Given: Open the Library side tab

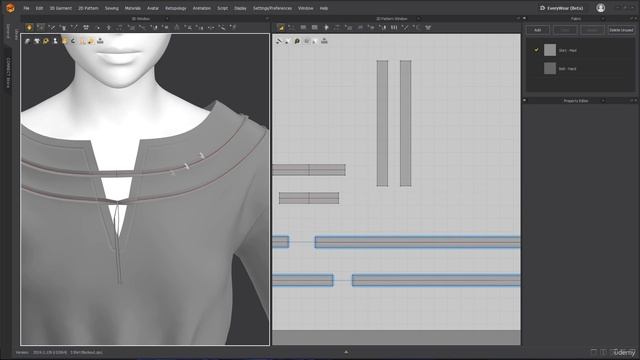Looking at the screenshot, I should click(17, 33).
